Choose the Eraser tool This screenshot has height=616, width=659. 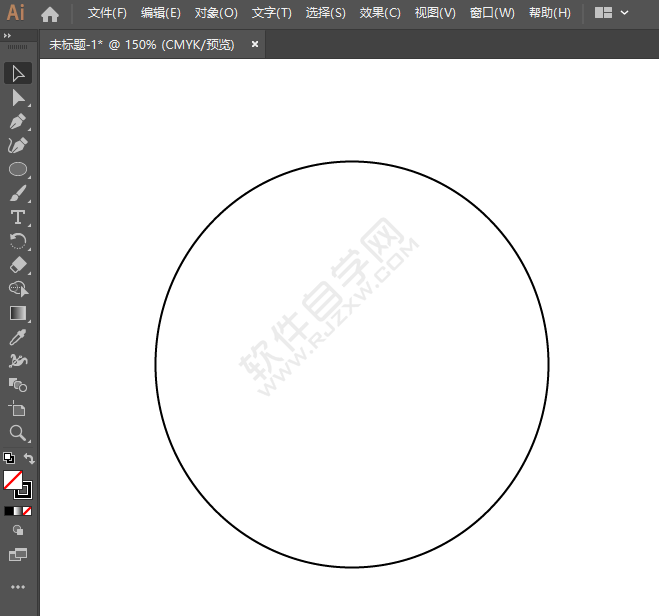pyautogui.click(x=18, y=265)
